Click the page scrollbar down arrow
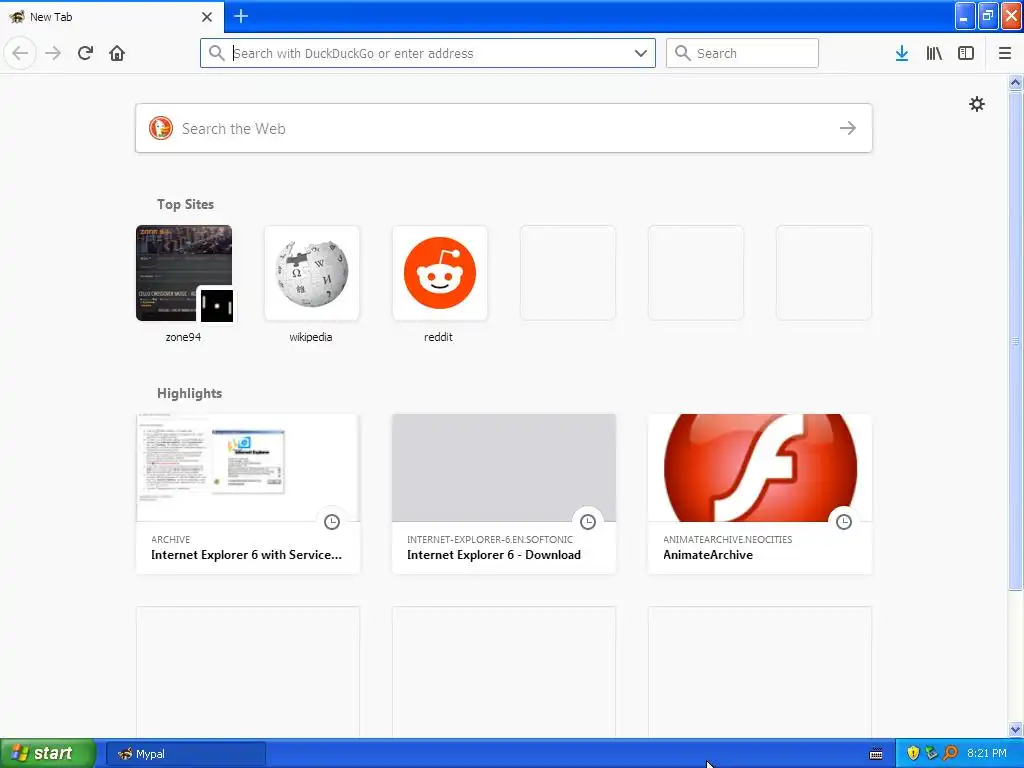Viewport: 1024px width, 768px height. [x=1016, y=729]
